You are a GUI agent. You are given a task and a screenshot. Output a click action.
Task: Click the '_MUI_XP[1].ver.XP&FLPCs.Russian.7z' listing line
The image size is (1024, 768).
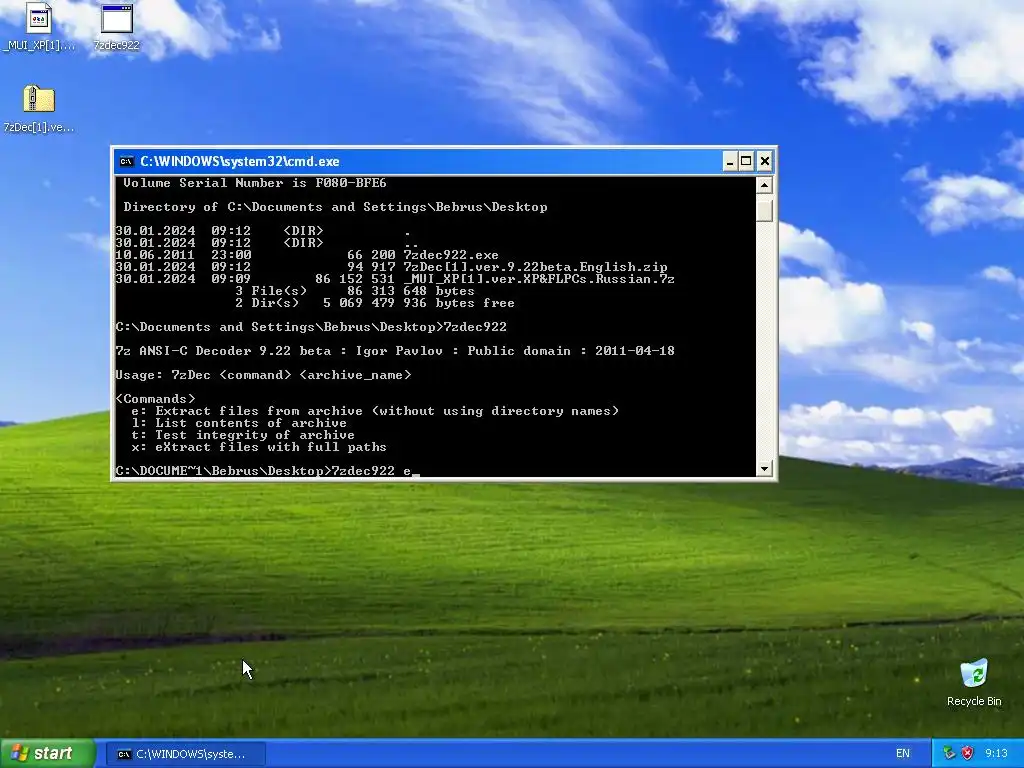click(x=395, y=279)
